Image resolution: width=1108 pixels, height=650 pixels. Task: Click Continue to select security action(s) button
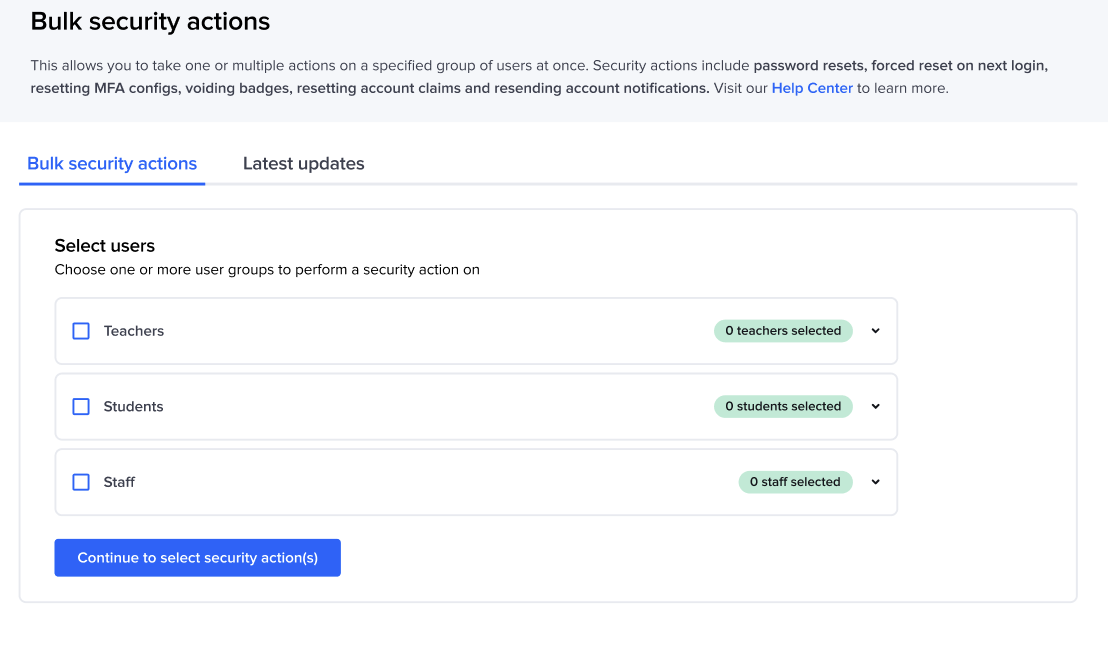click(x=197, y=557)
